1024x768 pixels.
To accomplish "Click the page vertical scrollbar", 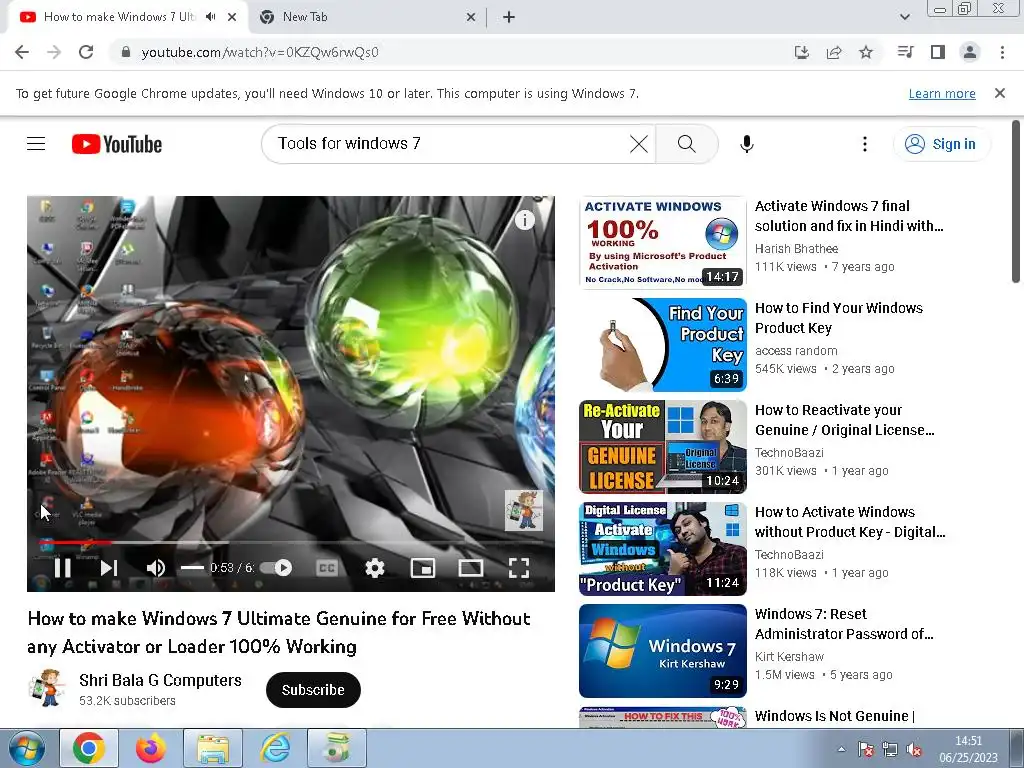I will 1016,201.
